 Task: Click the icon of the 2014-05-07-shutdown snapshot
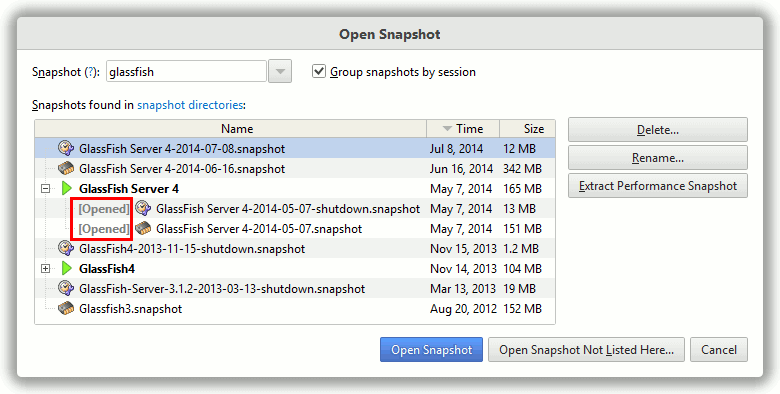pos(143,208)
